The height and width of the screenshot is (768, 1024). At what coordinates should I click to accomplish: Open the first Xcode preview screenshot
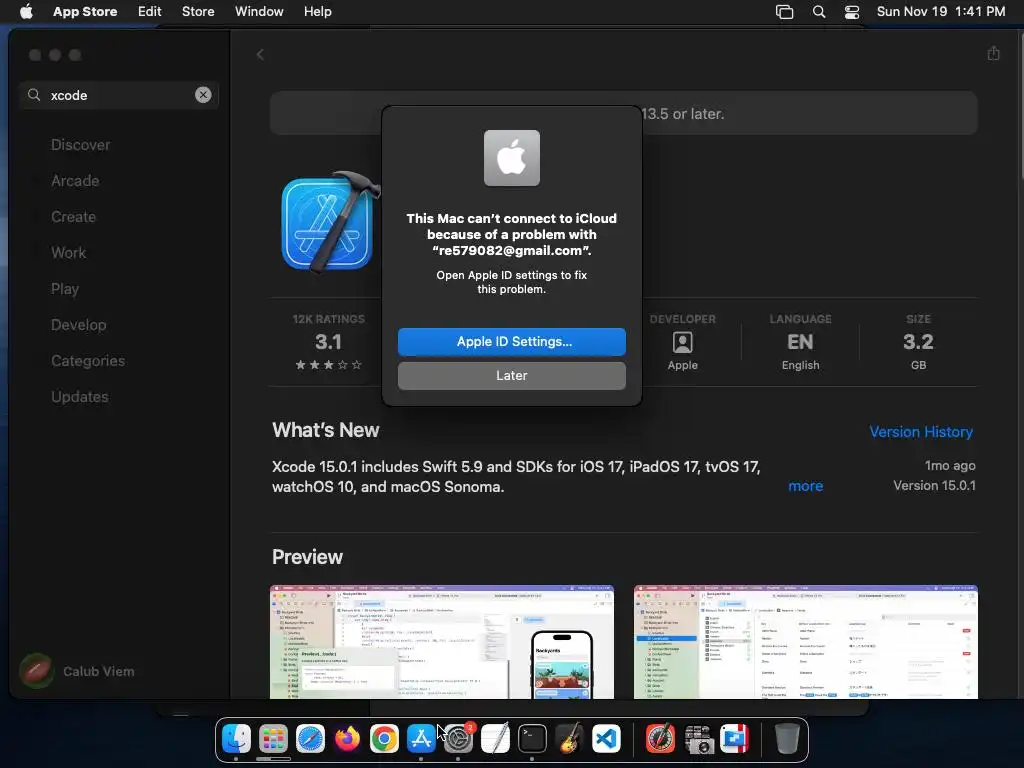[x=442, y=642]
